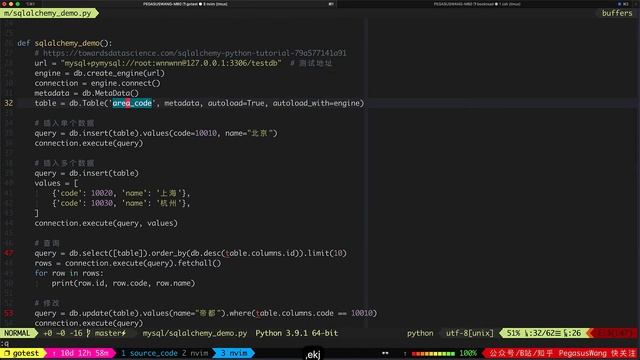
Task: Click metadata = db.MetaData() line
Action: pos(87,93)
